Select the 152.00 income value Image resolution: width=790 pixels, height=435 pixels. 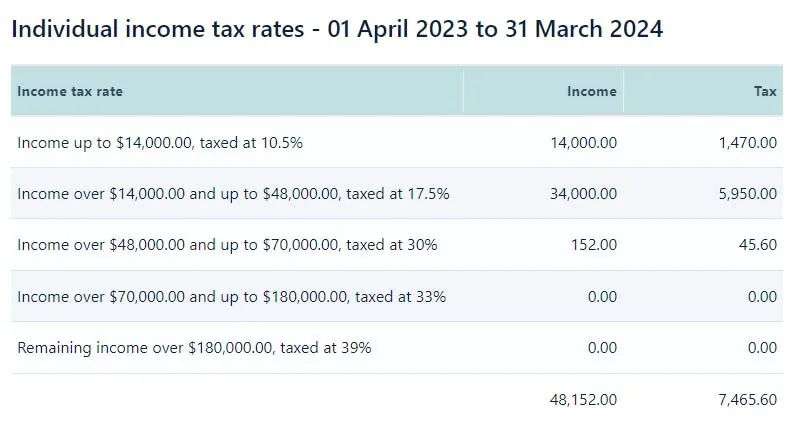pos(594,245)
